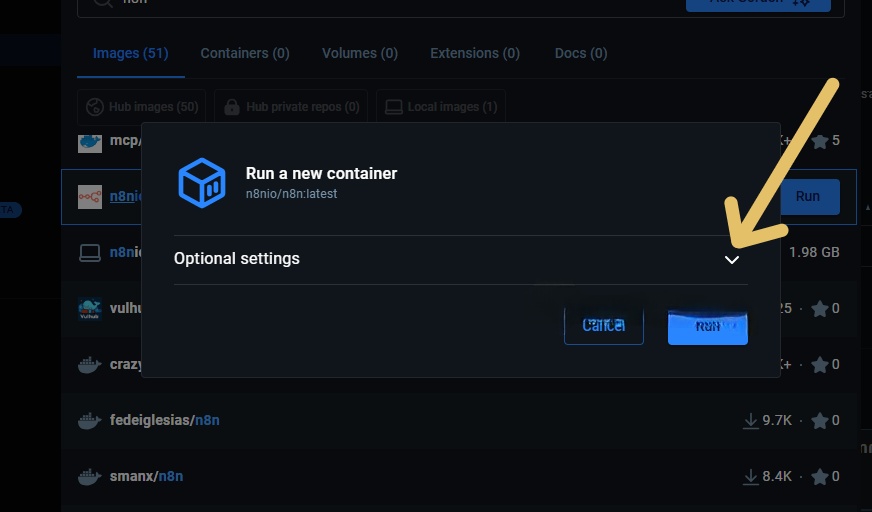Click Docker whale icon beside crazy row
The width and height of the screenshot is (872, 512).
click(90, 365)
